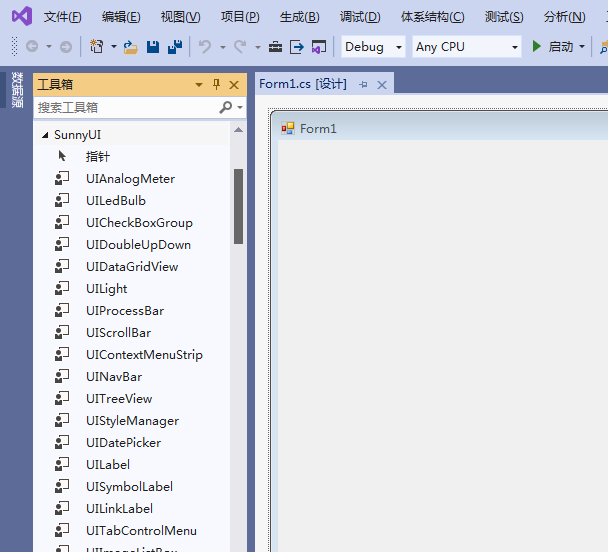Image resolution: width=608 pixels, height=552 pixels.
Task: Click the Save All icon
Action: point(175,47)
